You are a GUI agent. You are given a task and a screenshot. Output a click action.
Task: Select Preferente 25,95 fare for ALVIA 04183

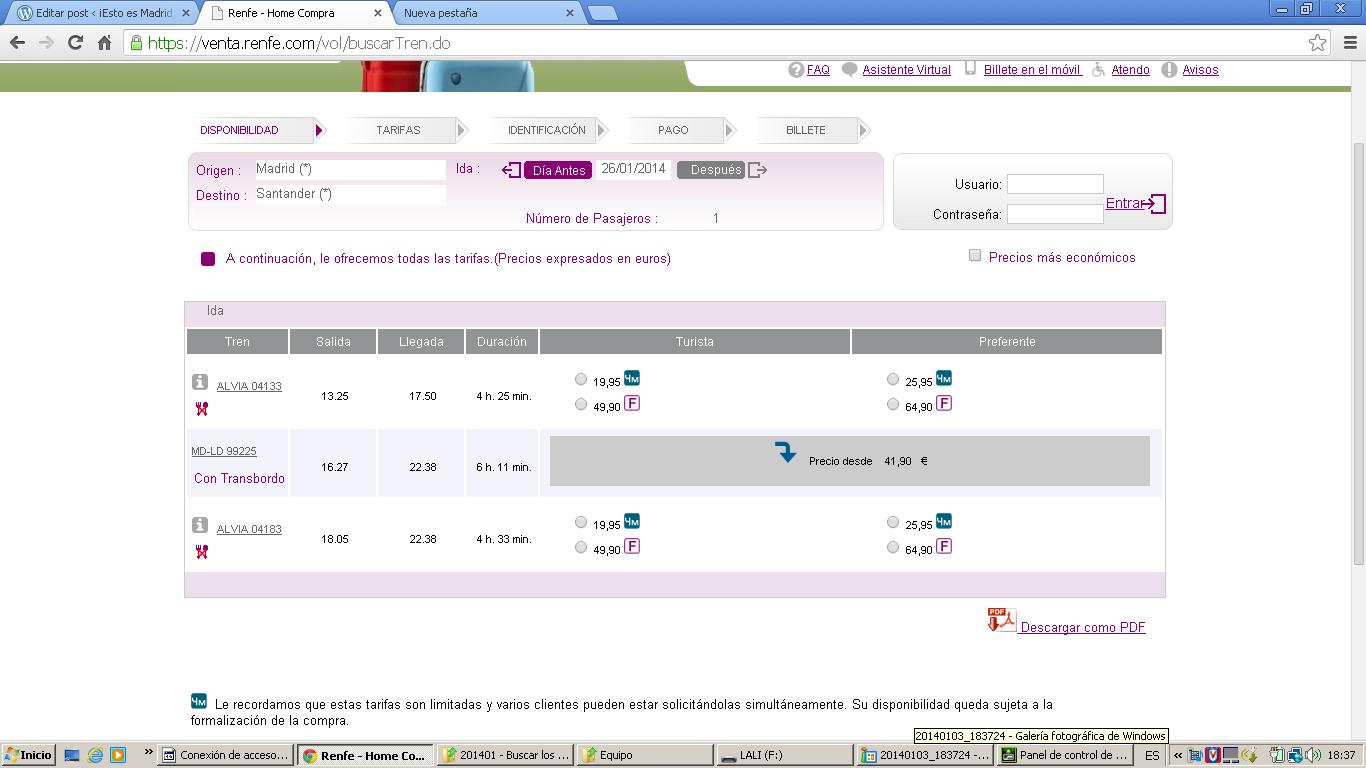(x=893, y=522)
